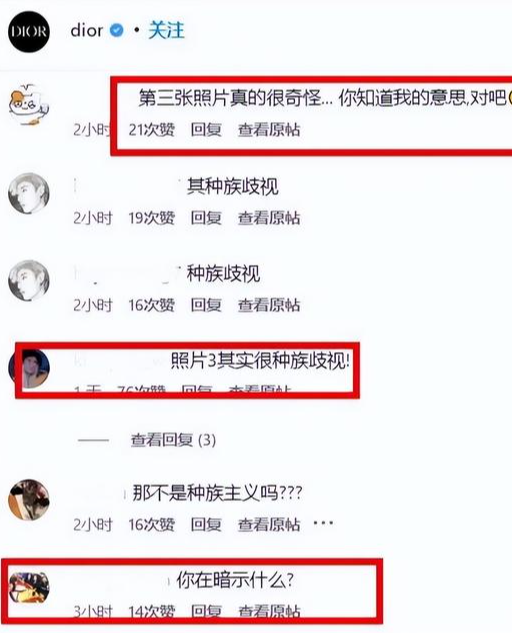The image size is (512, 633).
Task: Expand 查看回复 (3) replies
Action: coord(173,440)
